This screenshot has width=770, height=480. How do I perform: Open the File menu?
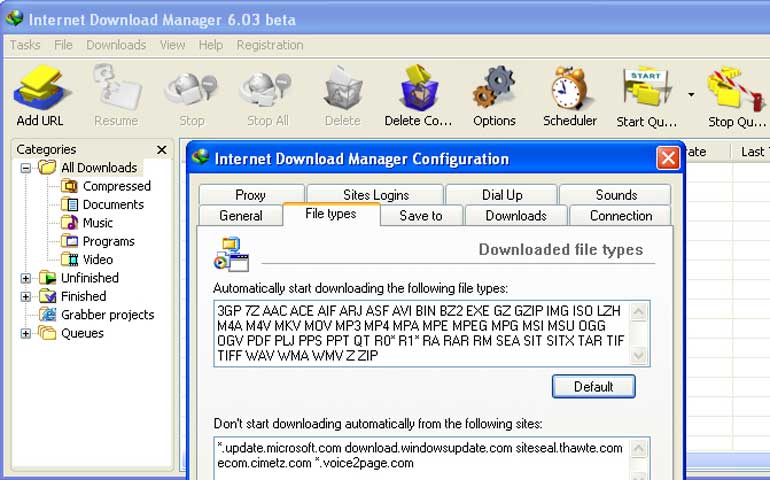63,45
